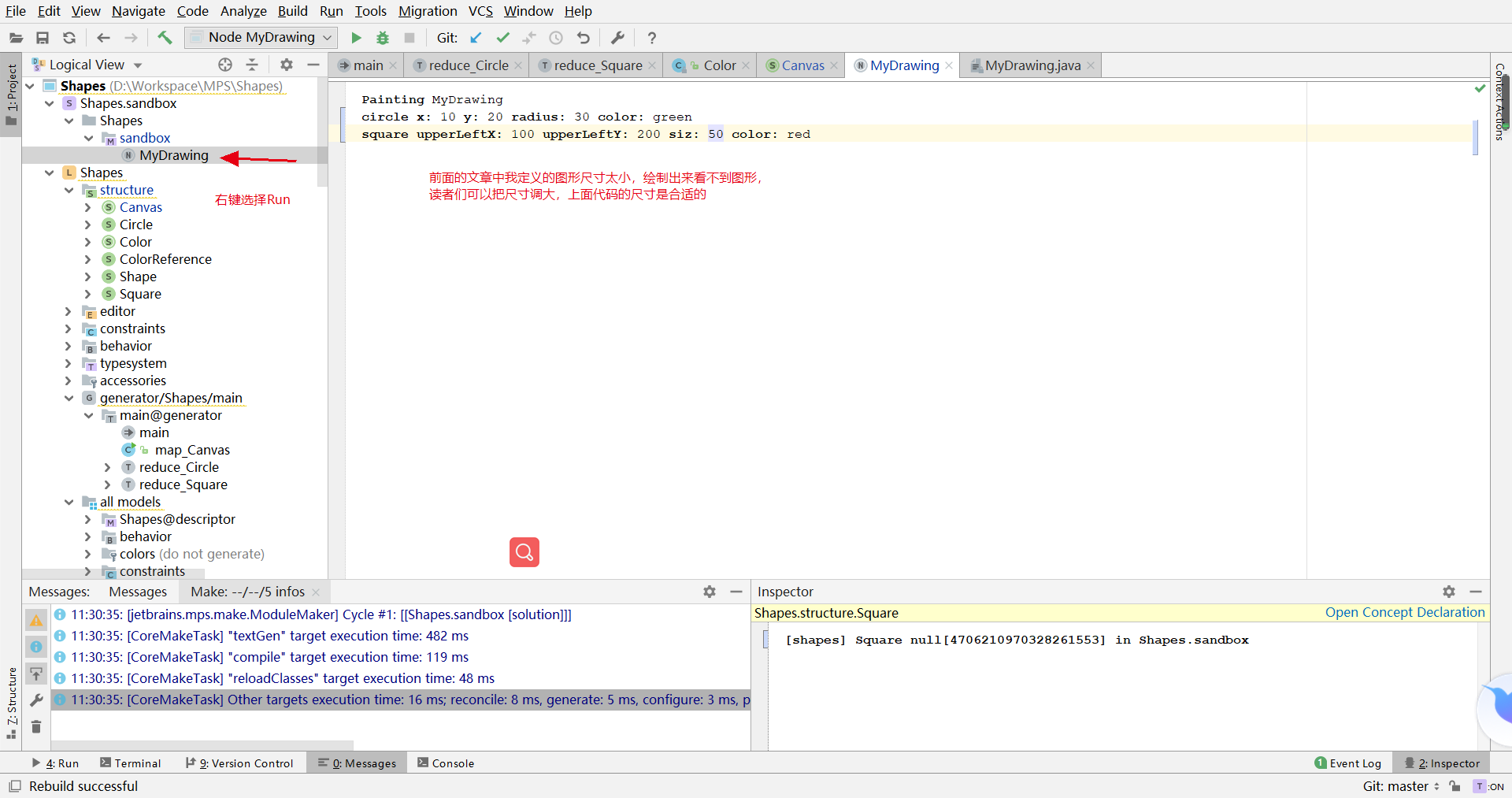The width and height of the screenshot is (1512, 798).
Task: Collapse the structure node in the project tree
Action: click(70, 190)
